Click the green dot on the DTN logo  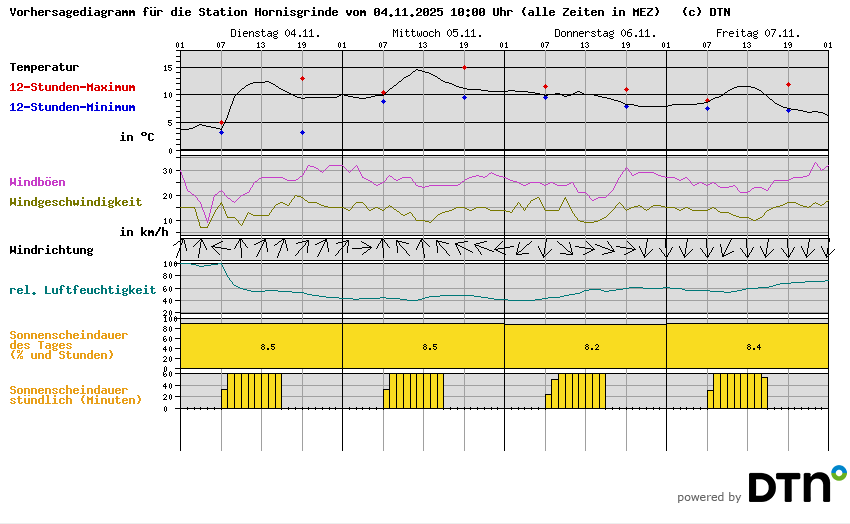pos(838,471)
